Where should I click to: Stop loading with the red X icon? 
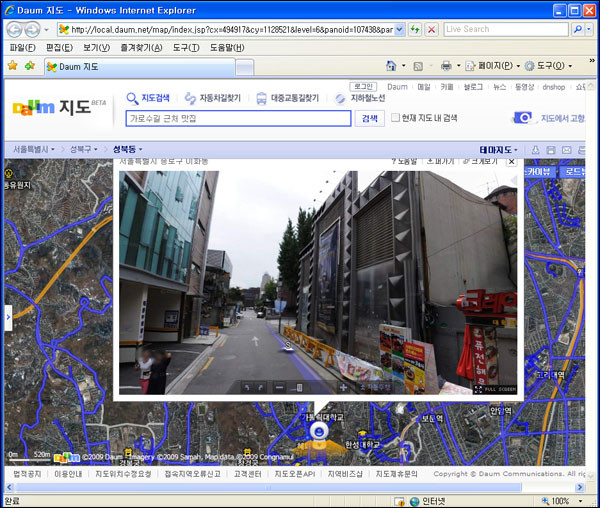pos(432,29)
